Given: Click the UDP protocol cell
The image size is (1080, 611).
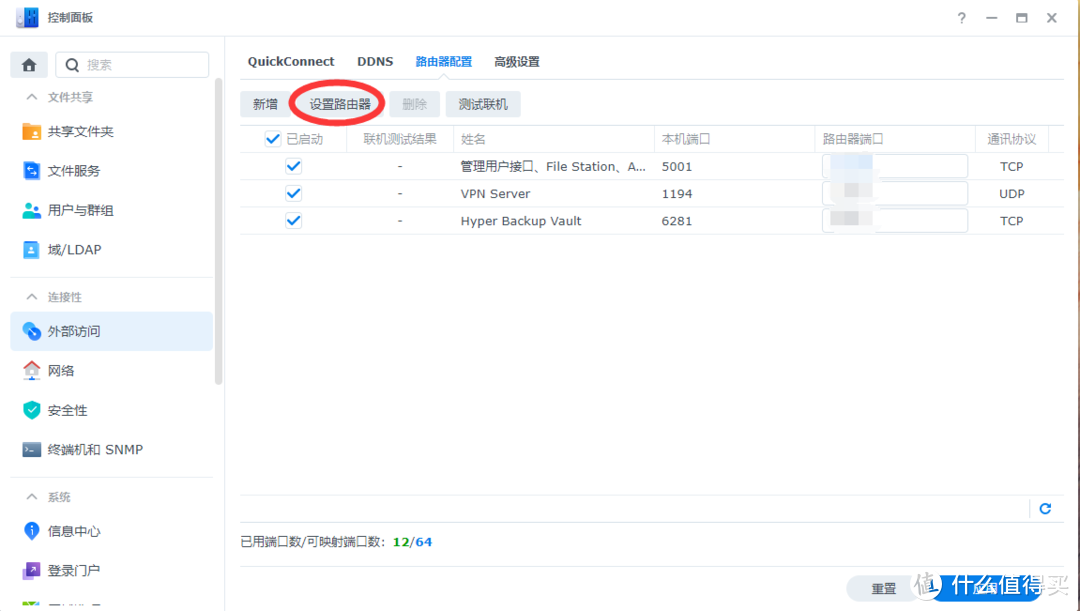Looking at the screenshot, I should coord(1011,194).
